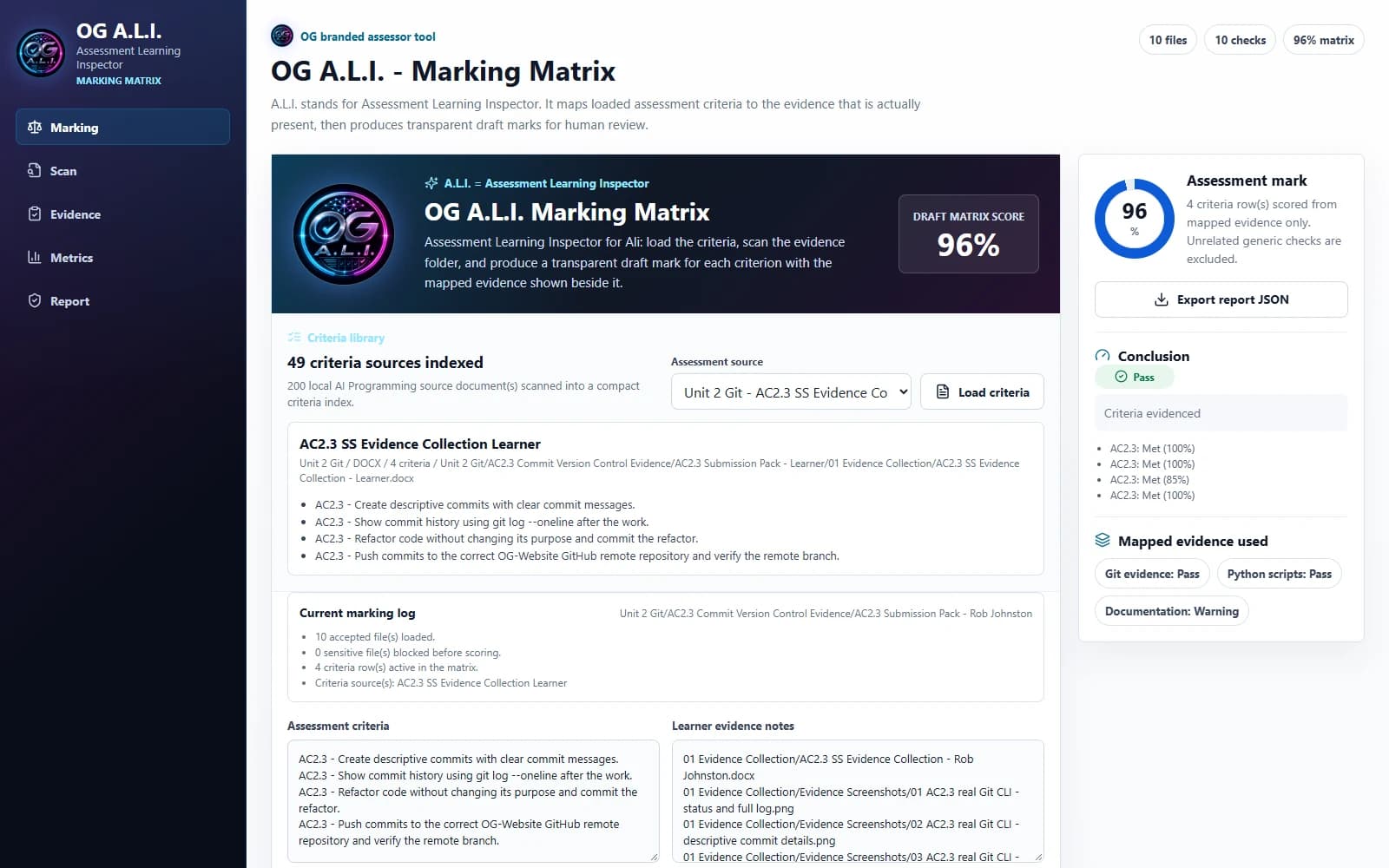This screenshot has width=1389, height=868.
Task: Click the 'Criteria library' label
Action: (346, 338)
